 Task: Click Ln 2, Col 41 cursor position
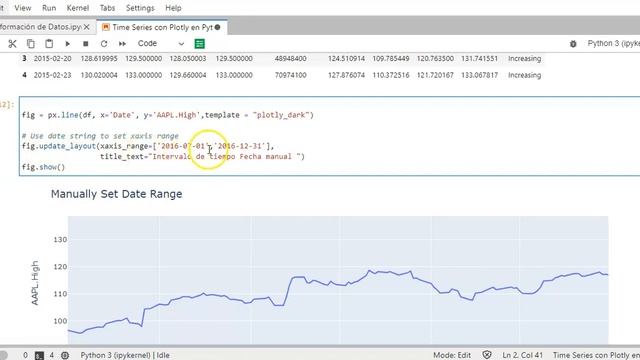pos(522,355)
